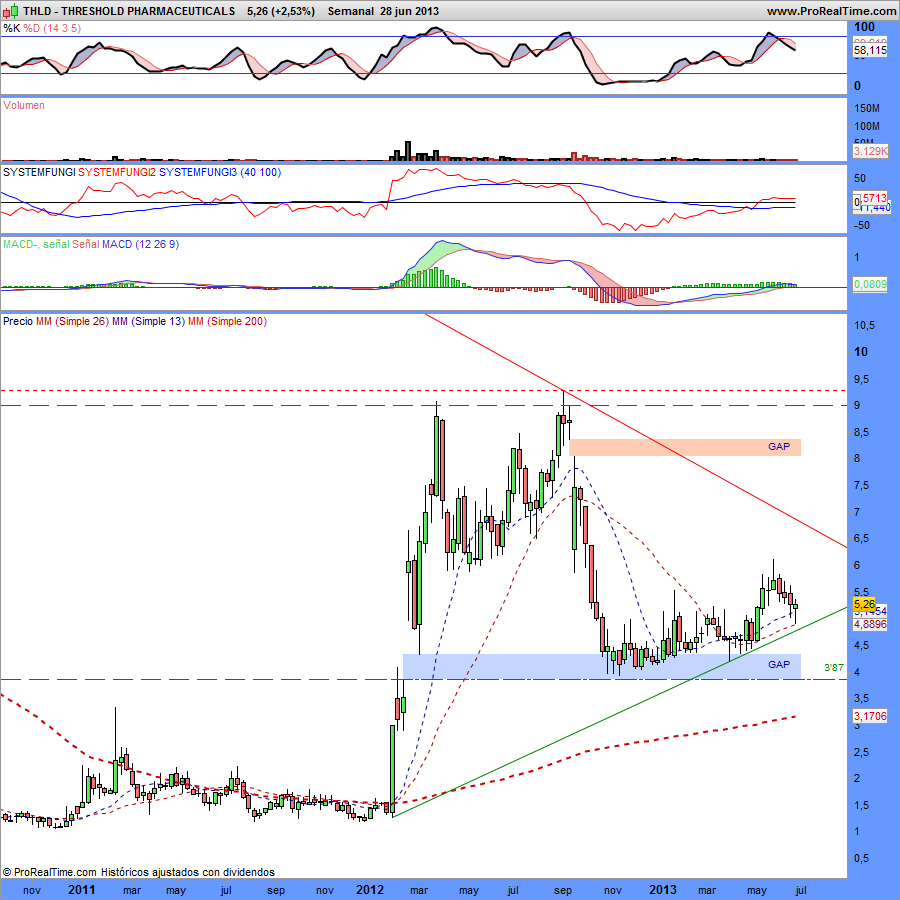Click the red Señal label
Image resolution: width=900 pixels, height=900 pixels.
coord(86,245)
